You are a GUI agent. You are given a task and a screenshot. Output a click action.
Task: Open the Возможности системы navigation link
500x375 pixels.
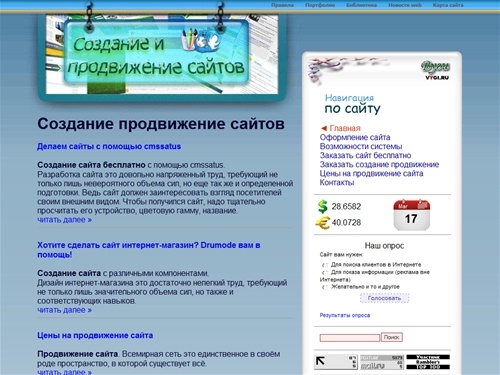coord(361,146)
